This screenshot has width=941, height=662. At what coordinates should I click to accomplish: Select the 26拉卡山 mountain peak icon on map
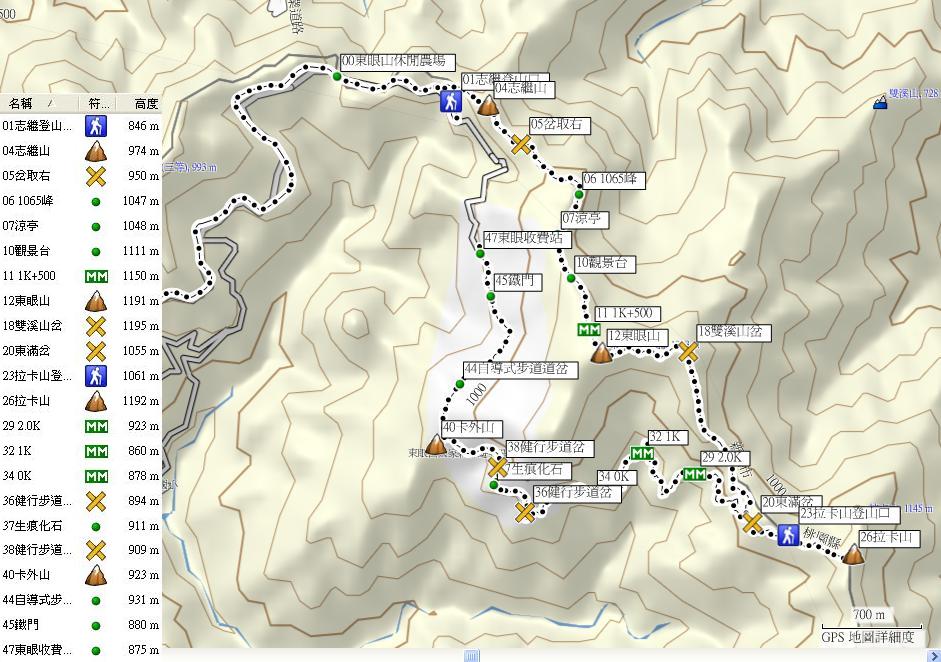(x=853, y=554)
